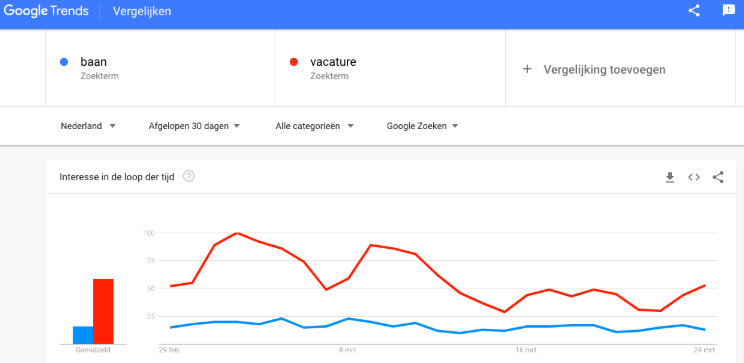Viewport: 744px width, 363px height.
Task: Expand the Nederland region dropdown
Action: tap(88, 126)
